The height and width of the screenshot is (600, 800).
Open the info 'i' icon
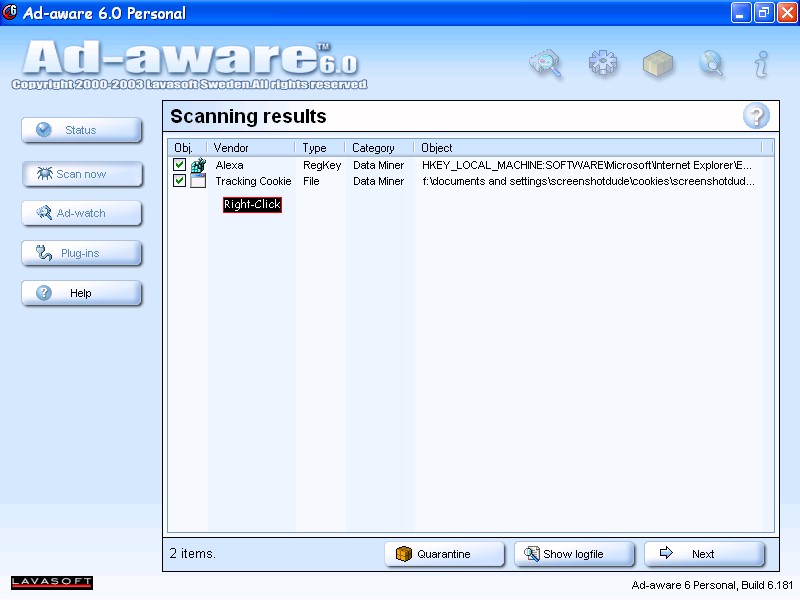[761, 64]
